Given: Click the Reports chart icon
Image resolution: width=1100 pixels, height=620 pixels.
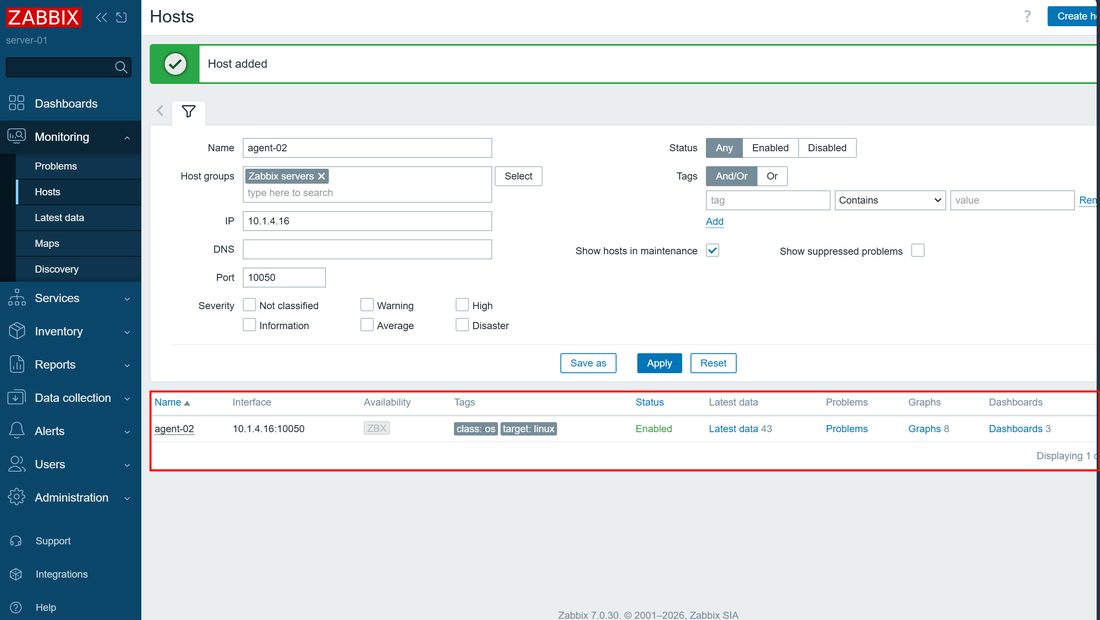Looking at the screenshot, I should point(17,364).
